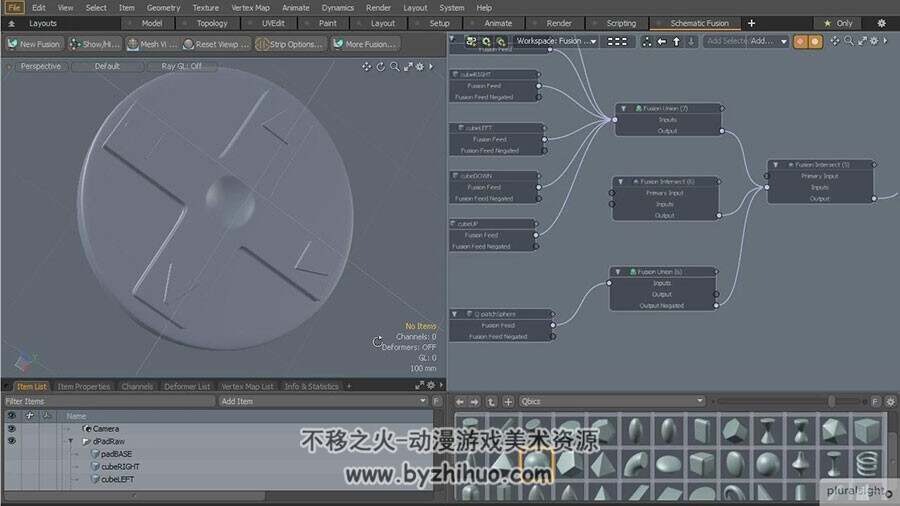This screenshot has width=900, height=506.
Task: Go forward in preset browser
Action: click(475, 402)
